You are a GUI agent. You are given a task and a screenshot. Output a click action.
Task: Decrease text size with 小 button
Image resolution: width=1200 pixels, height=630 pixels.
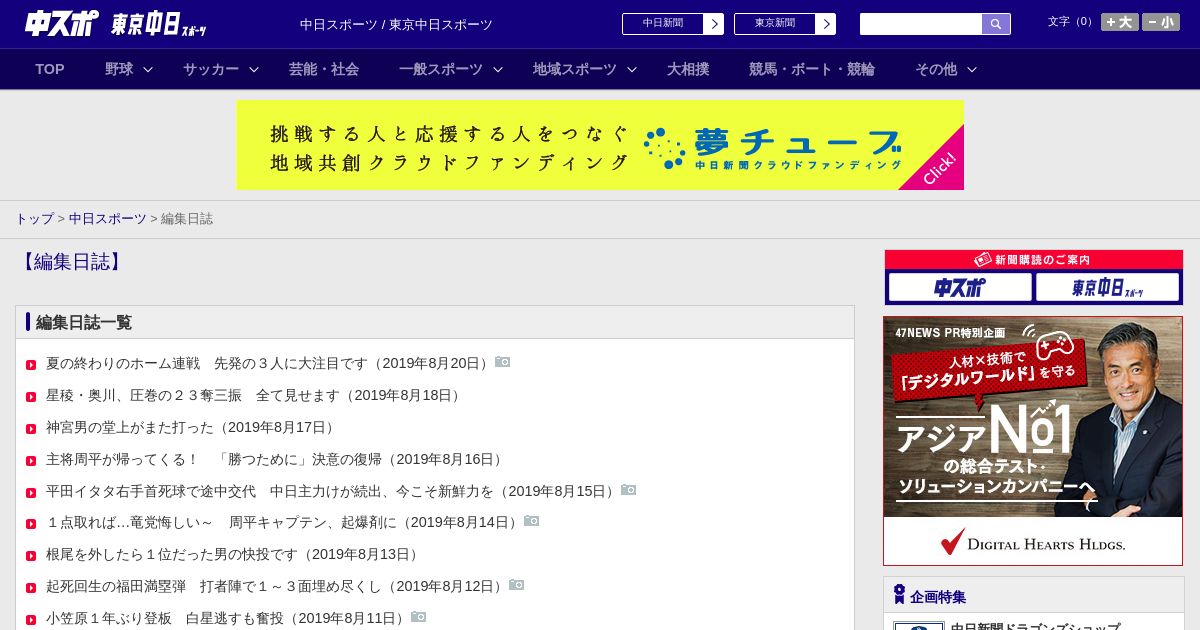click(1161, 22)
